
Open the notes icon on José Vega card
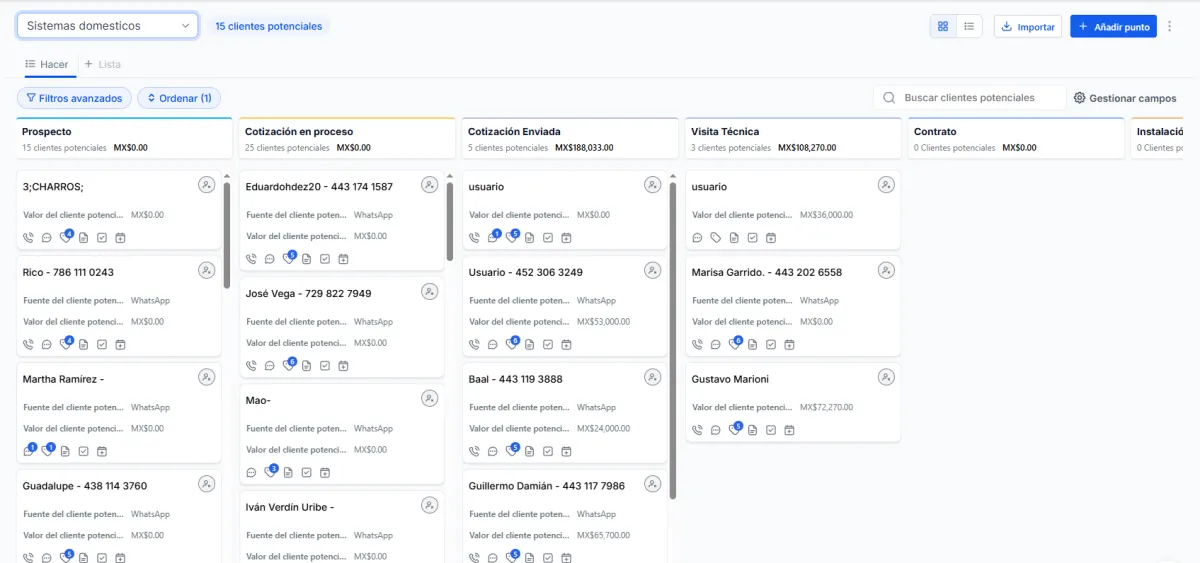tap(307, 366)
